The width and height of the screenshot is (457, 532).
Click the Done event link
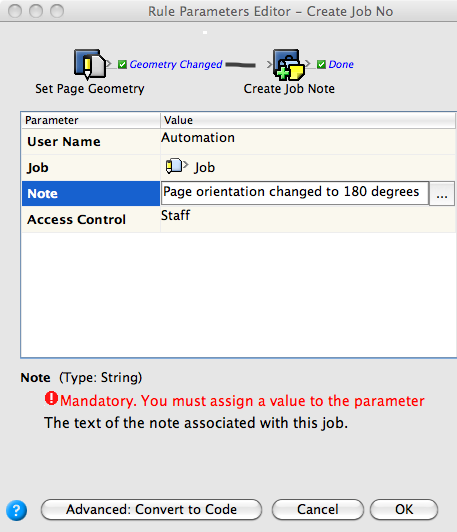[341, 64]
